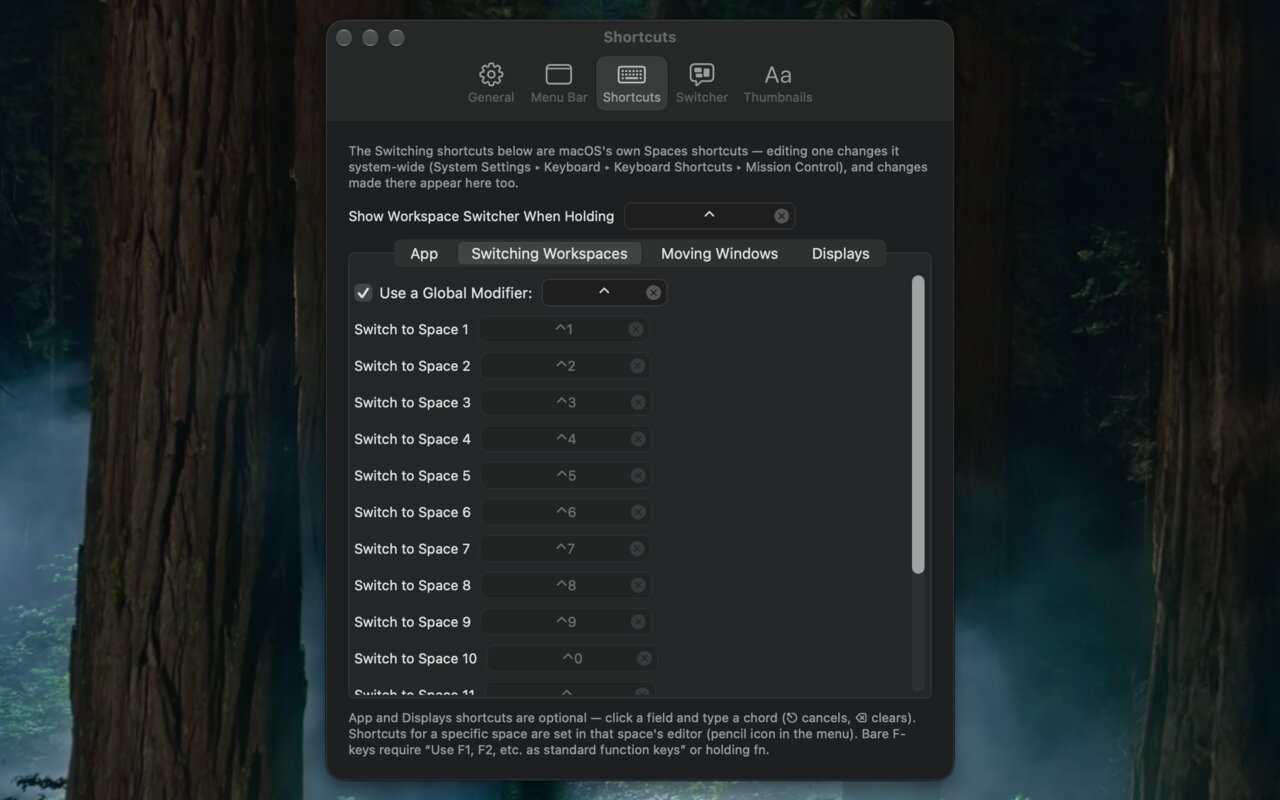Clear the Switch to Space 2 shortcut

coord(637,366)
